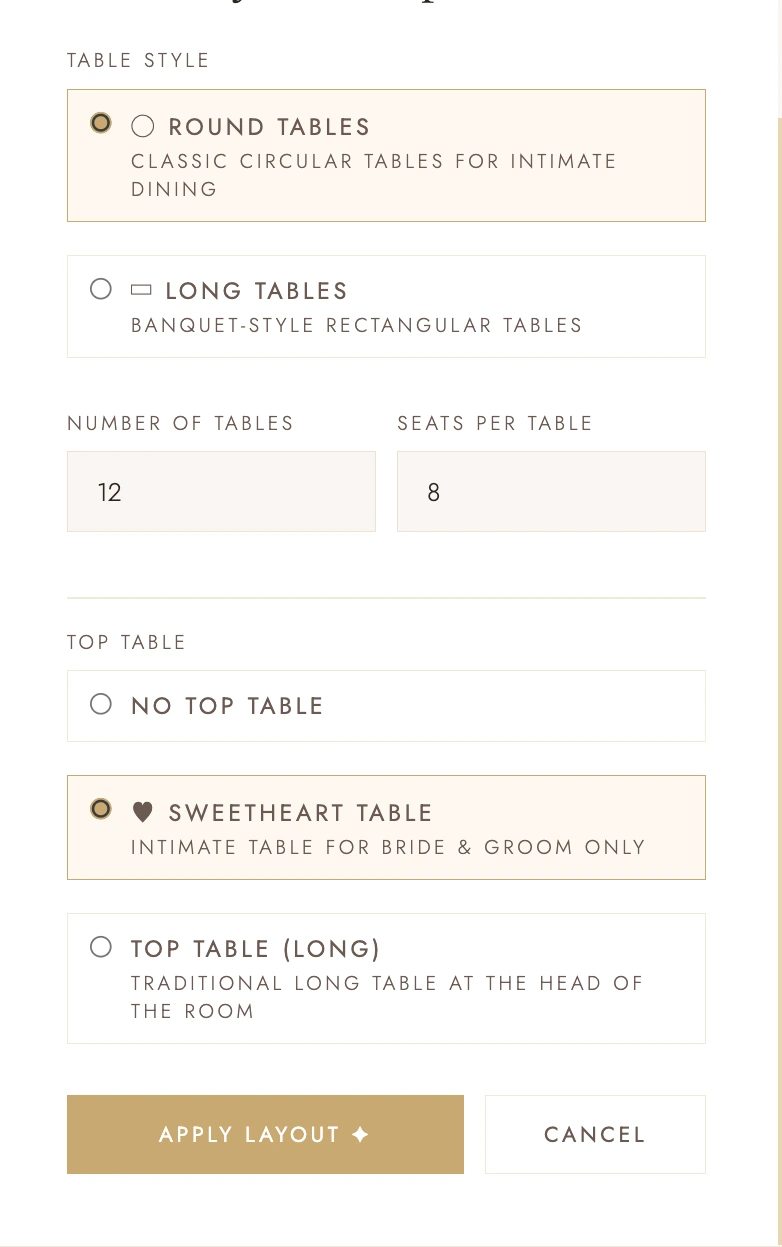This screenshot has height=1247, width=782.
Task: Click the sparkle icon on Apply Layout
Action: (360, 1134)
